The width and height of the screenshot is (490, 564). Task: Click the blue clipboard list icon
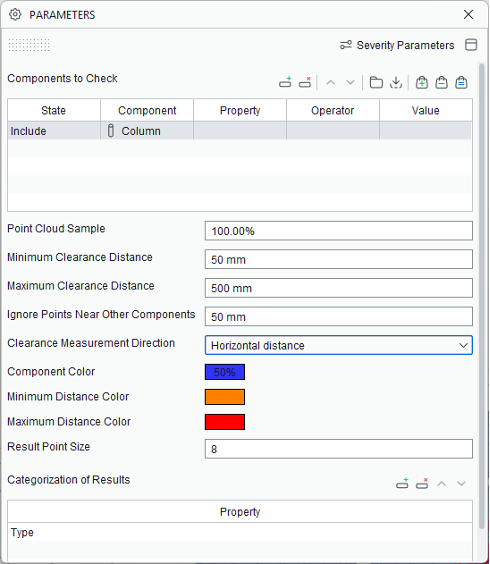click(x=461, y=82)
